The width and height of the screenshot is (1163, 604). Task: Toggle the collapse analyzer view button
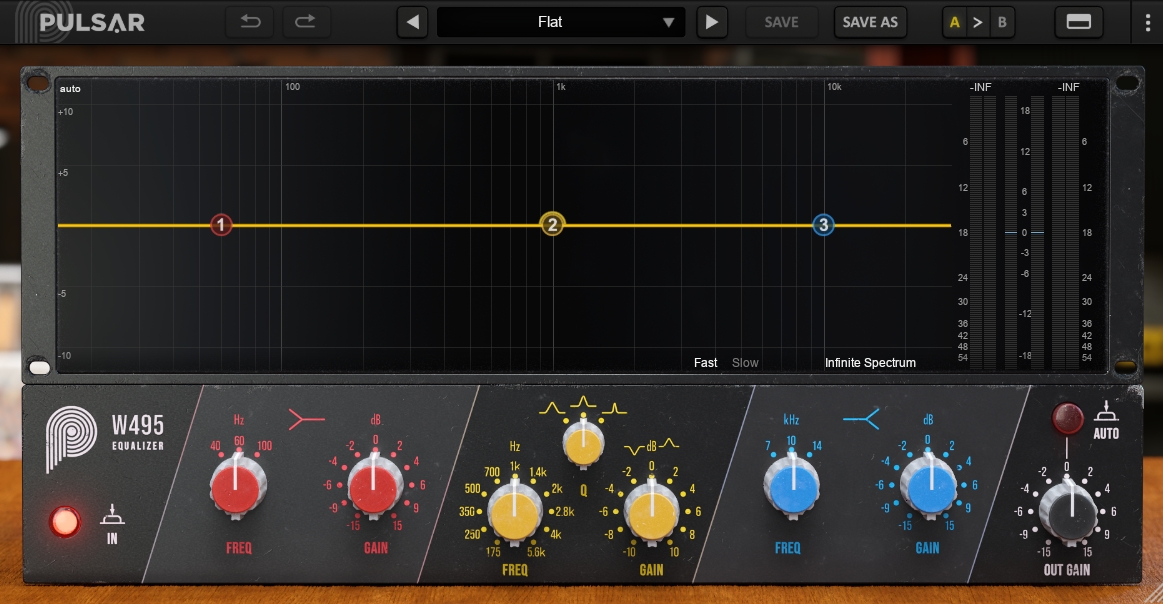[1078, 22]
